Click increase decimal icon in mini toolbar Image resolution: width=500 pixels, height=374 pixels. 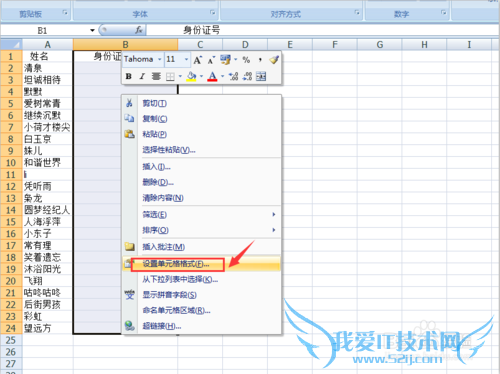click(233, 76)
